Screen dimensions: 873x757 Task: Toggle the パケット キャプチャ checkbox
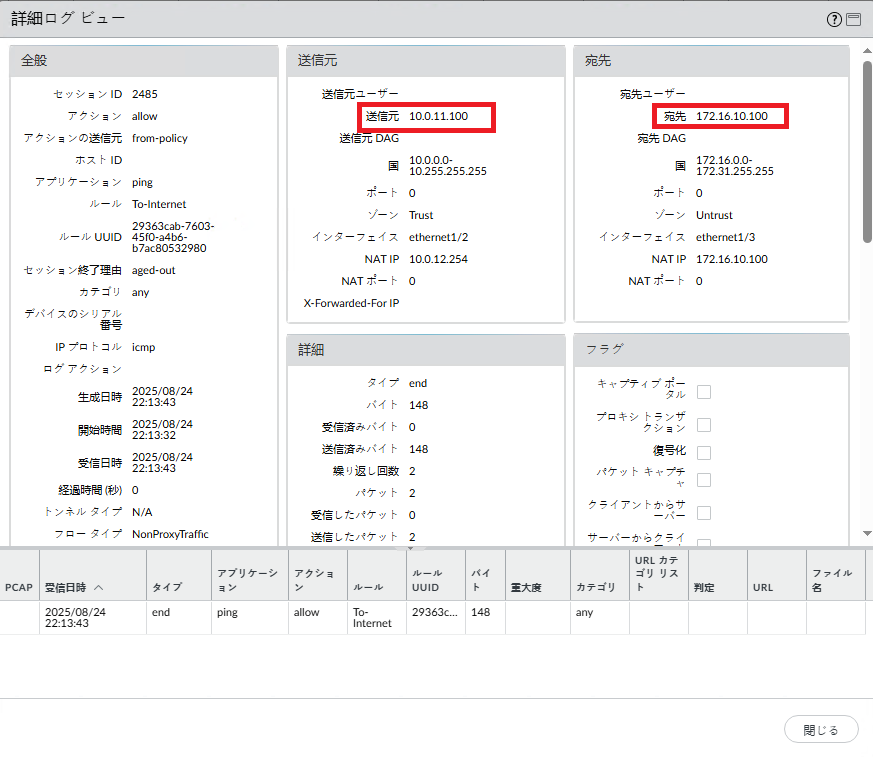point(704,480)
